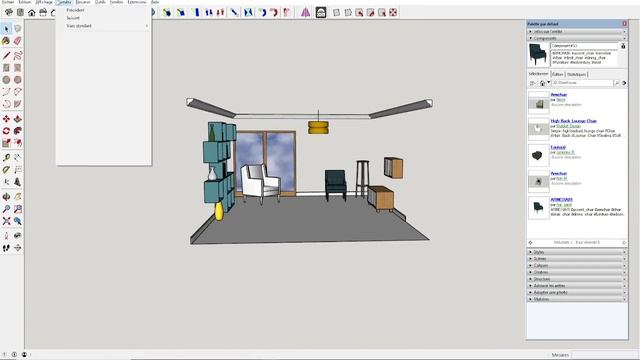Screen dimensions: 640x360
Task: Click the pink pyramid toolbar icon
Action: tap(306, 13)
